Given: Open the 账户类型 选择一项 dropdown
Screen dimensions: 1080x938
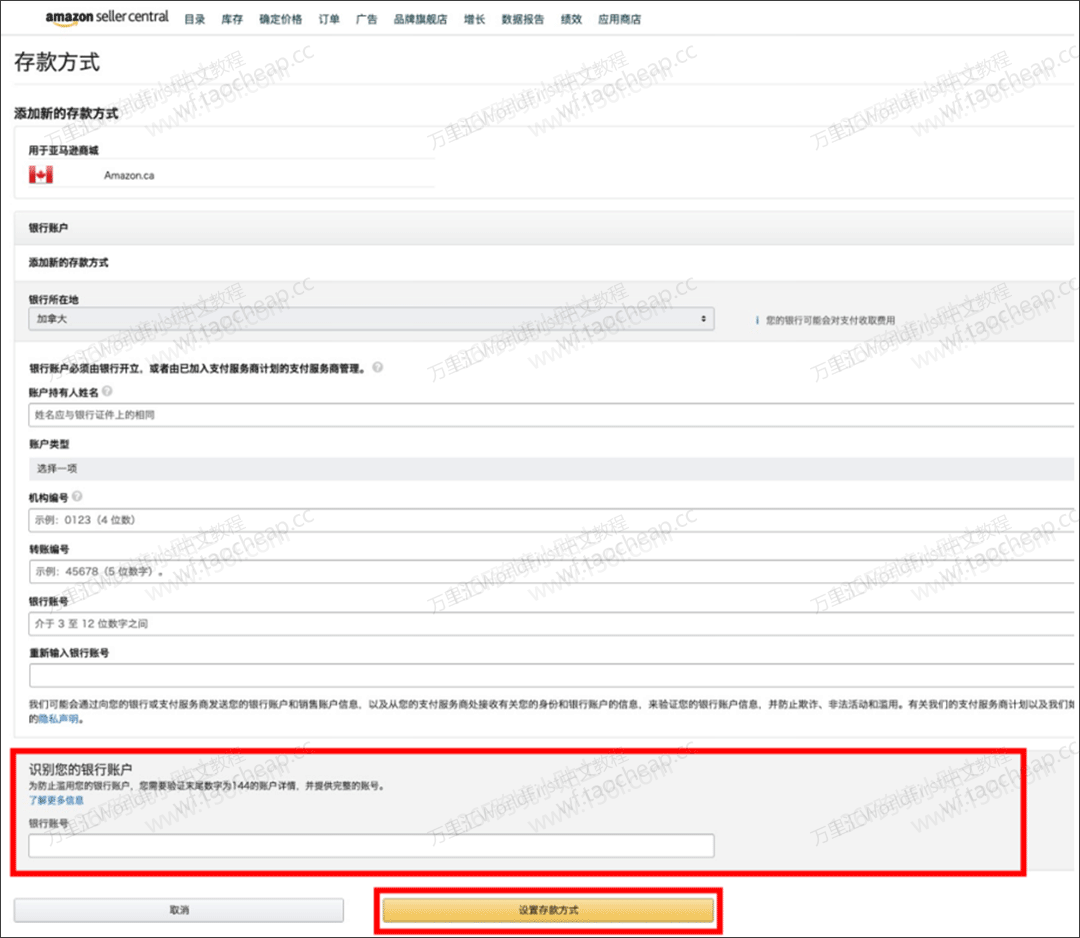Looking at the screenshot, I should [551, 468].
